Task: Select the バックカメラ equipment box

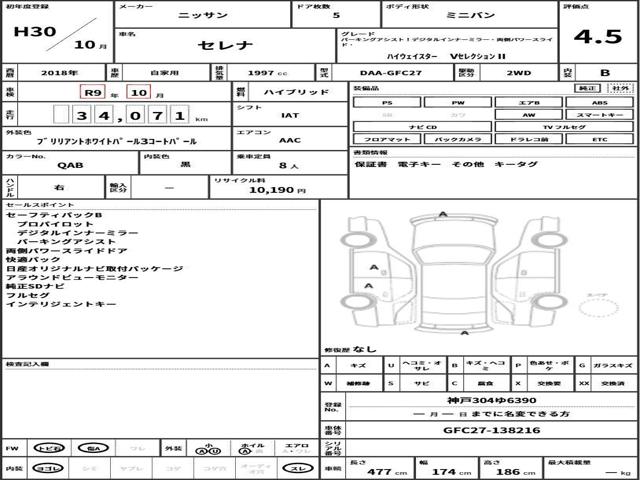Action: pos(457,141)
